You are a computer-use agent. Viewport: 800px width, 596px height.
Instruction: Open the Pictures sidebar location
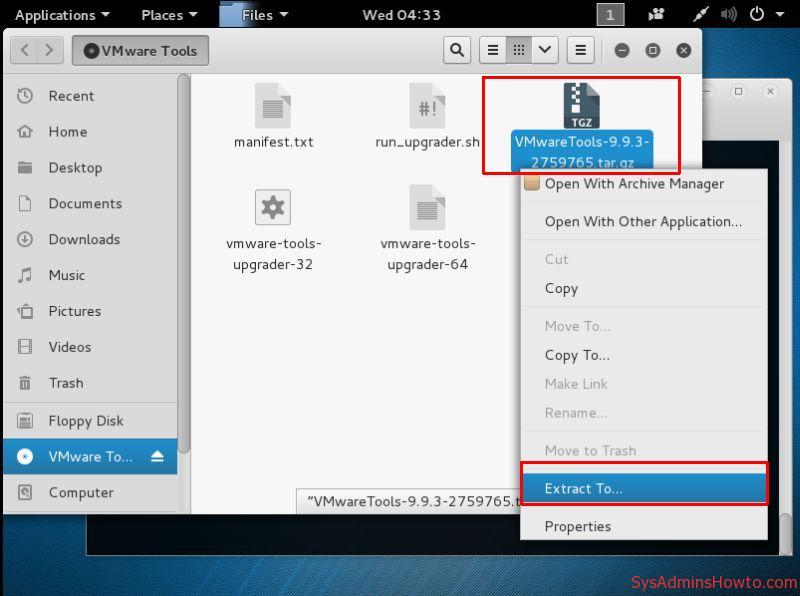(x=90, y=311)
